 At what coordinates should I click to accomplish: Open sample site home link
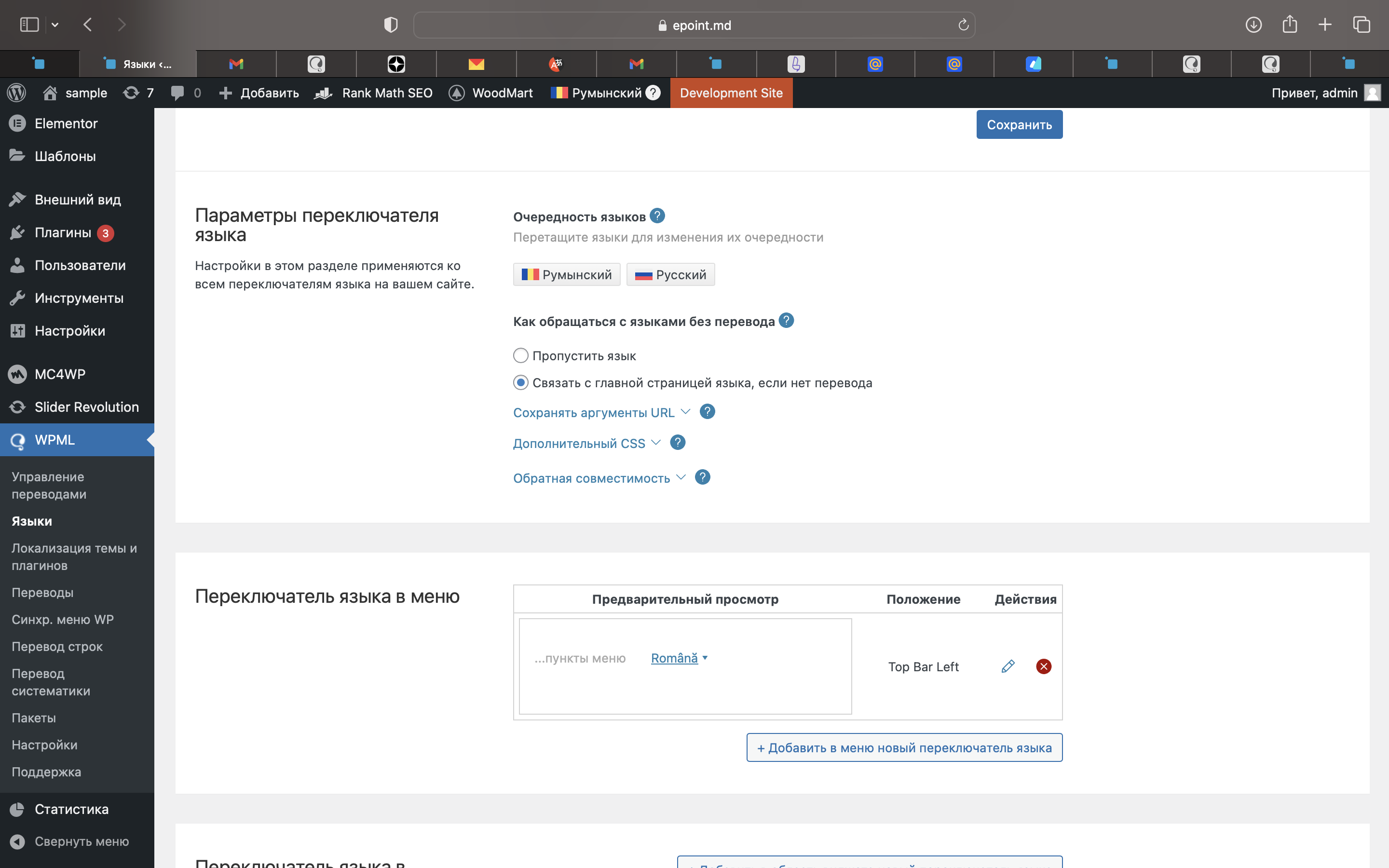point(75,93)
